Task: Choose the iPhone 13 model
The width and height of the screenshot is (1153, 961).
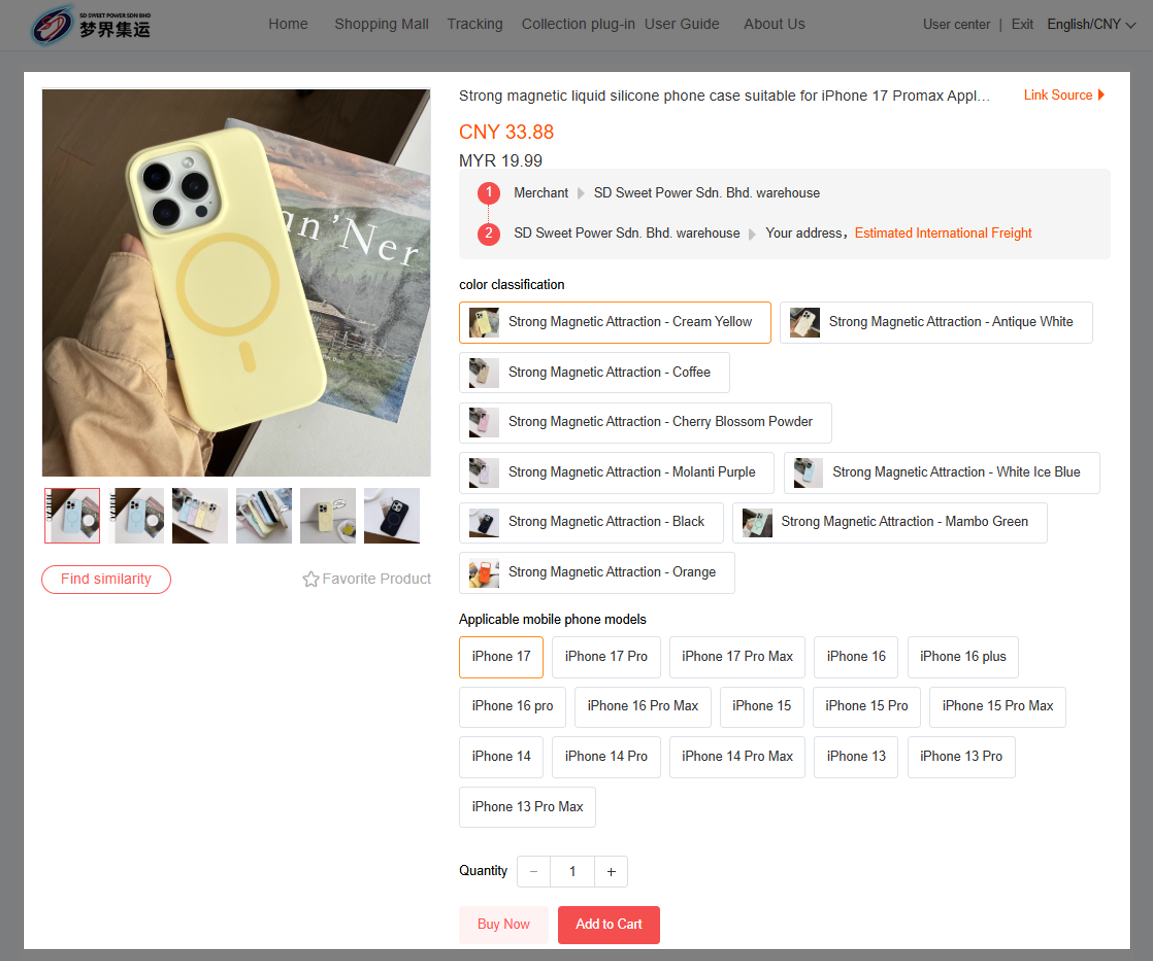Action: coord(856,757)
